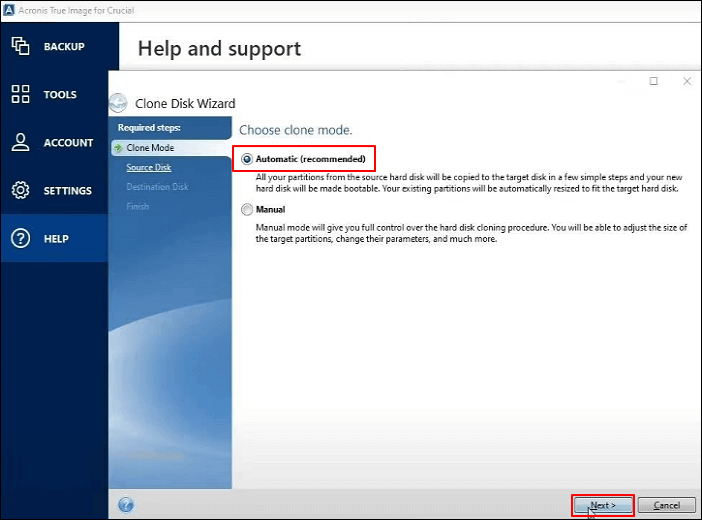Click the Backup icon in sidebar

[20, 46]
